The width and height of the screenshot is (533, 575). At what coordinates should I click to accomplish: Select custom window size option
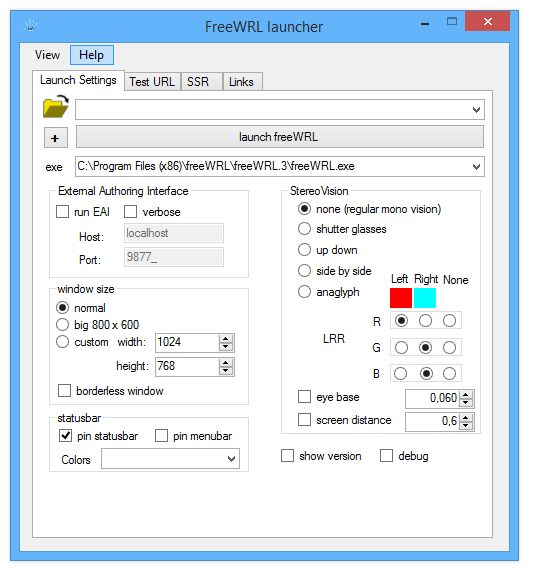click(x=62, y=342)
